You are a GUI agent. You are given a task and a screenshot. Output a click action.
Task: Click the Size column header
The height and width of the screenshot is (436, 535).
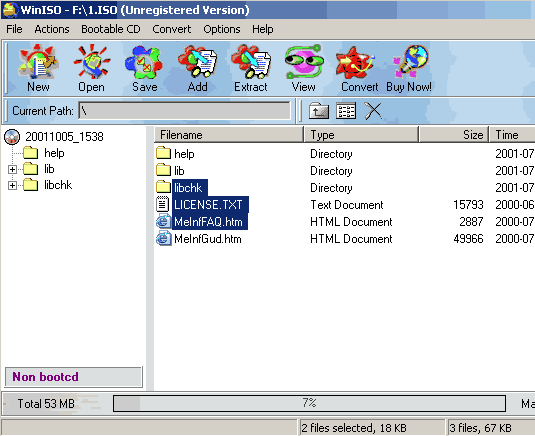tap(453, 135)
